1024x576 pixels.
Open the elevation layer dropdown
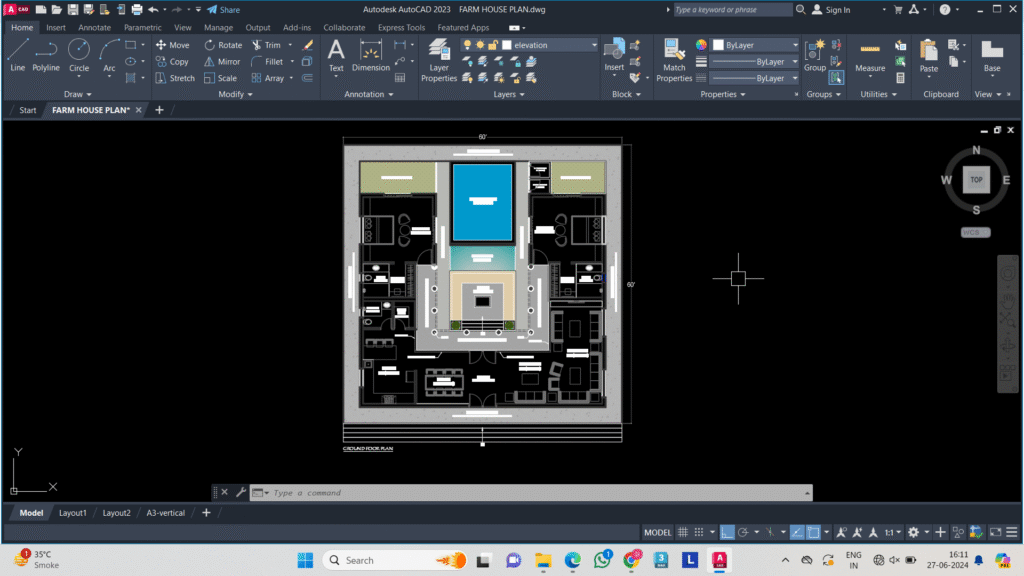point(594,45)
